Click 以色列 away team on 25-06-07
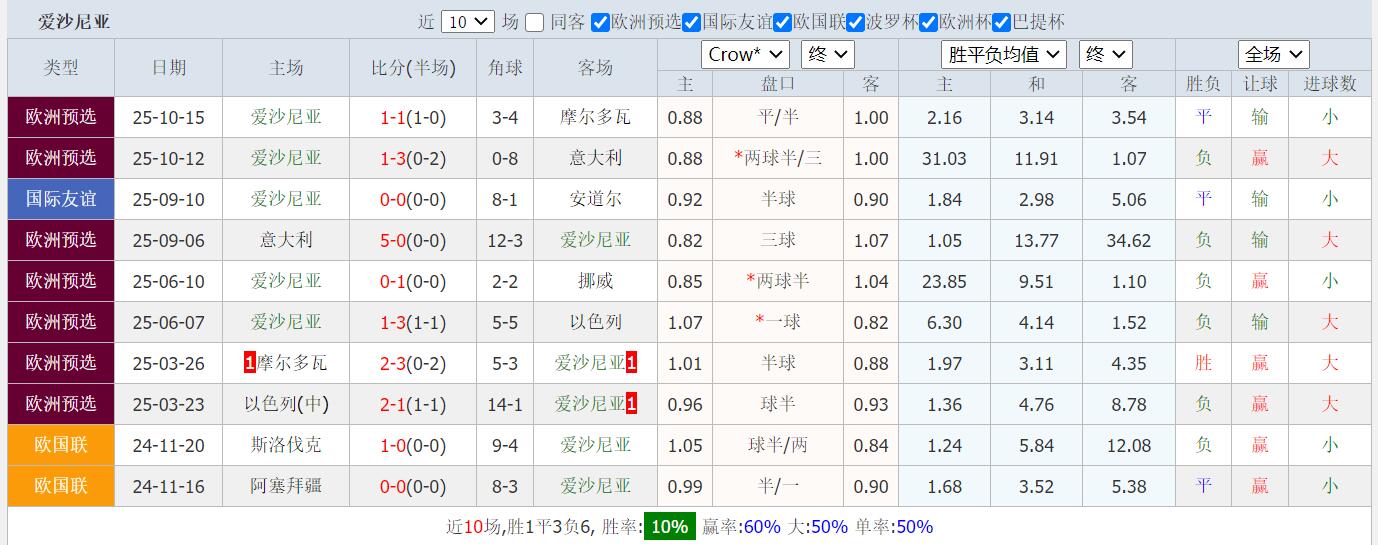The image size is (1378, 545). (595, 323)
